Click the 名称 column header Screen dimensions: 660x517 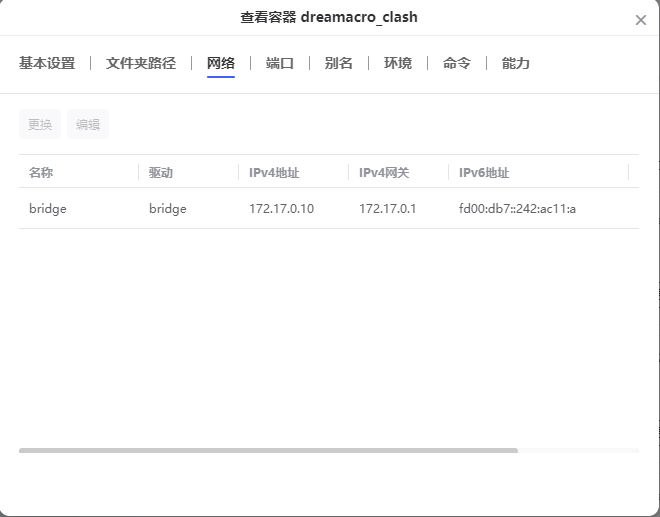tap(41, 172)
